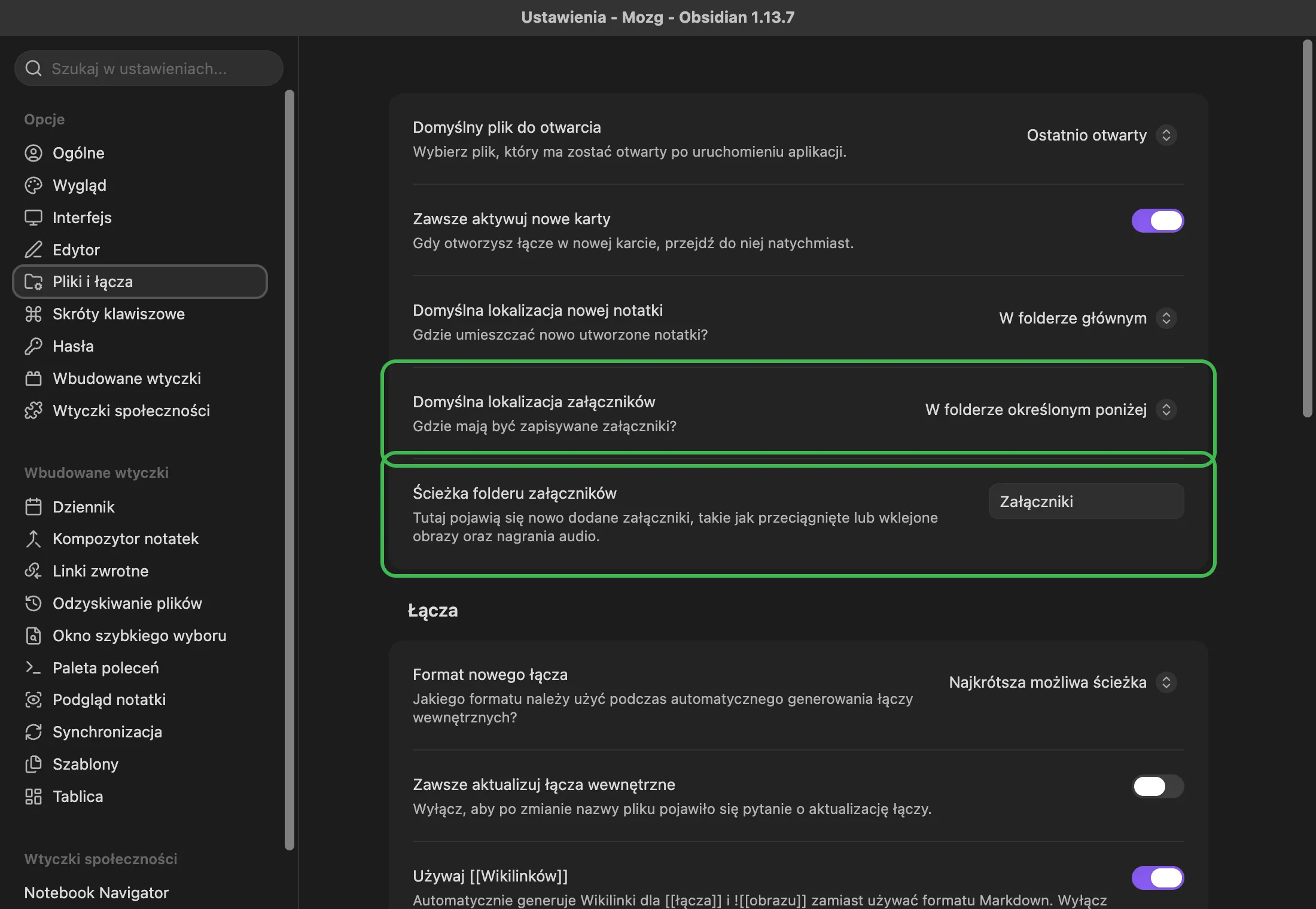Click the Łącza section heading
Viewport: 1316px width, 909px height.
[432, 611]
